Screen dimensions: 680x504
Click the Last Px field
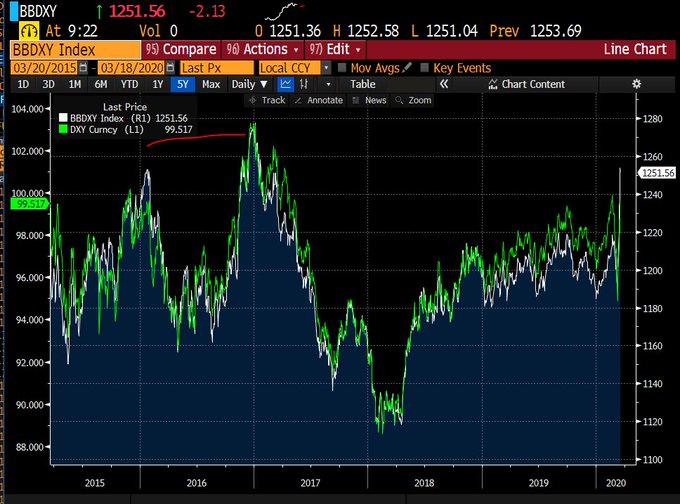tap(217, 68)
